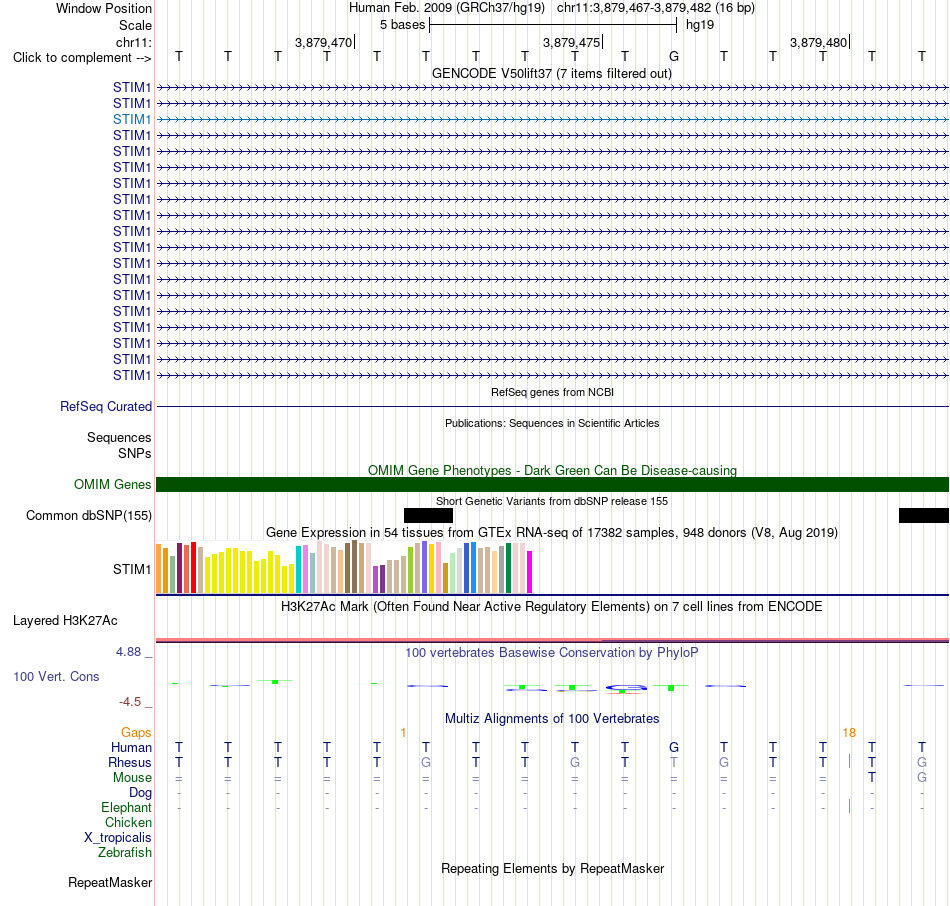Screen dimensions: 950x906
Task: Click the Zebrafish alignment row label
Action: click(x=125, y=852)
